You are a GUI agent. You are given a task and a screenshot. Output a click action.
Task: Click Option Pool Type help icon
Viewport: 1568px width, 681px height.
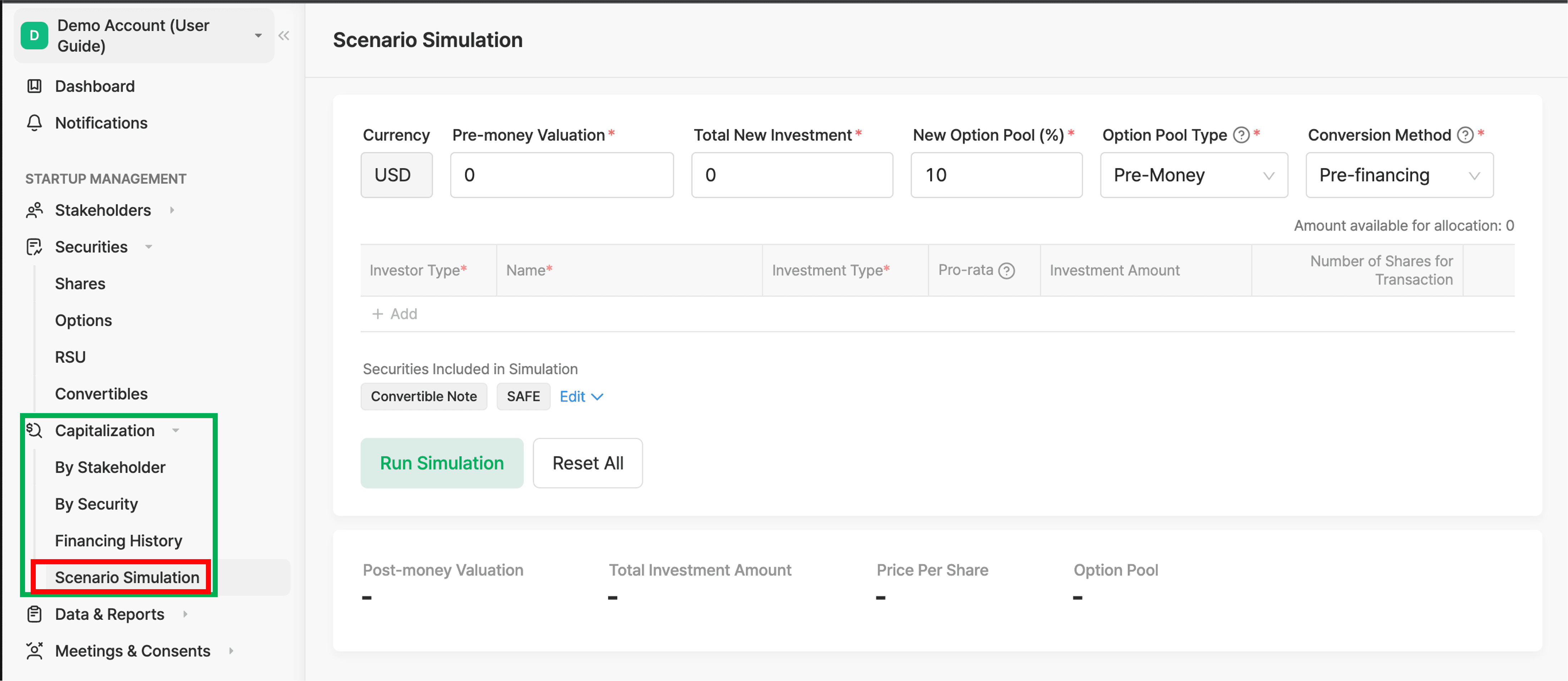[x=1241, y=134]
